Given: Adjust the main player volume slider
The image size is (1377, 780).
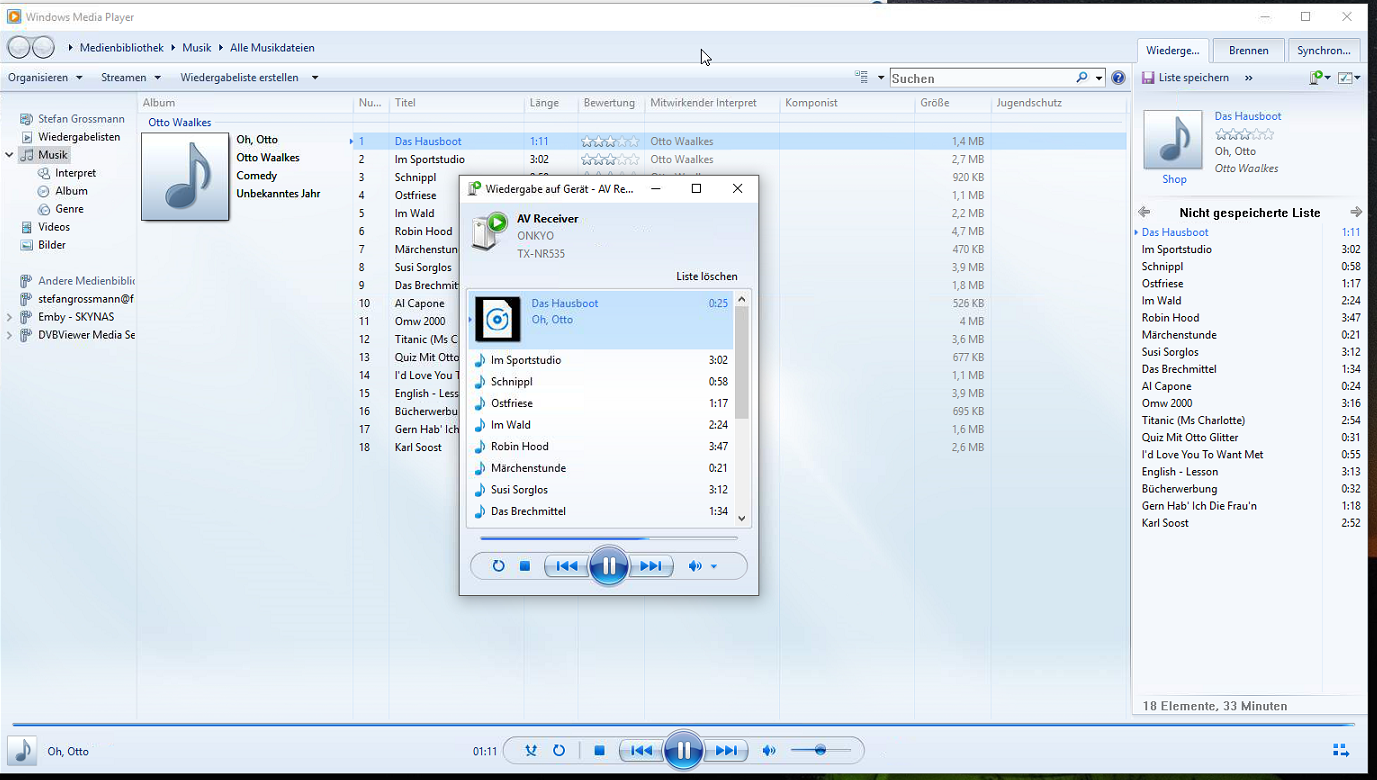Looking at the screenshot, I should tap(820, 750).
